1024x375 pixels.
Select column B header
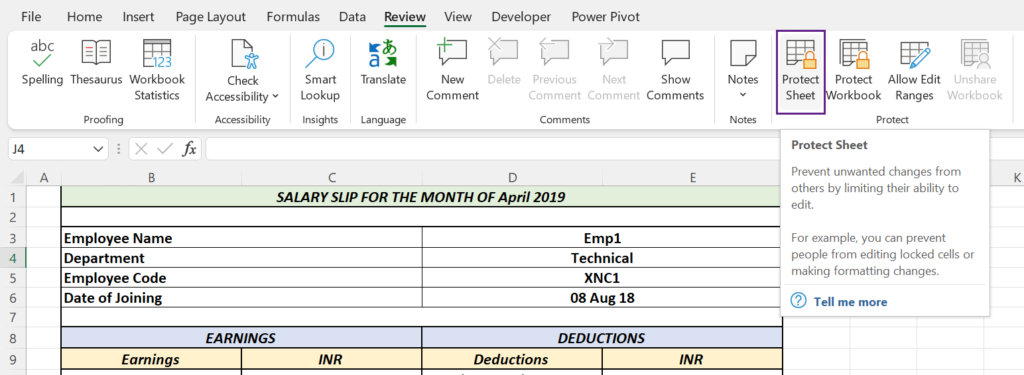pyautogui.click(x=151, y=178)
